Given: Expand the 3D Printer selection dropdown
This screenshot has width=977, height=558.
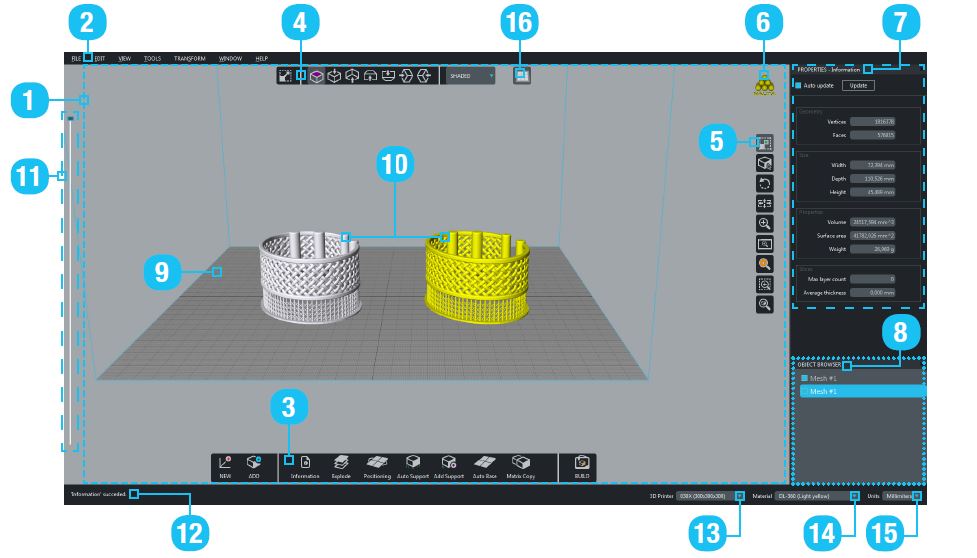Looking at the screenshot, I should click(710, 495).
